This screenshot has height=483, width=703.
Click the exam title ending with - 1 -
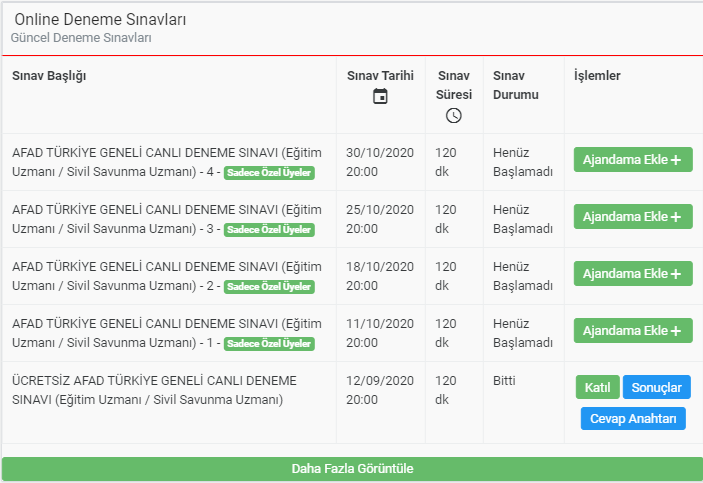[167, 333]
